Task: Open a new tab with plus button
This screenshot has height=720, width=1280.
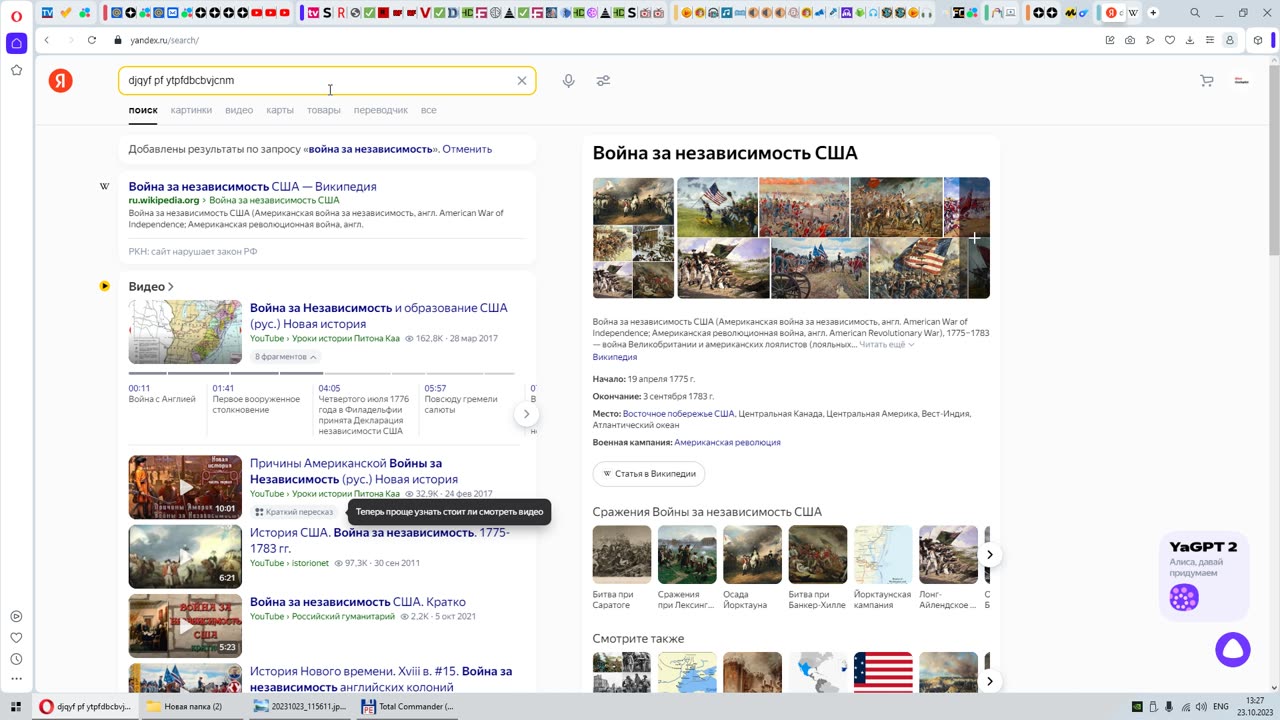Action: pyautogui.click(x=1153, y=13)
